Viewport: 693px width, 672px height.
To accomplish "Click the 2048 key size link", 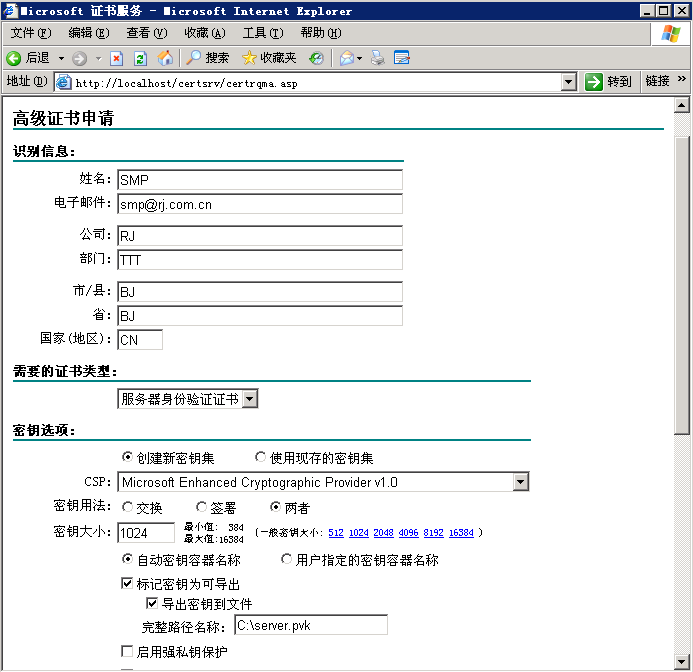I will point(384,533).
